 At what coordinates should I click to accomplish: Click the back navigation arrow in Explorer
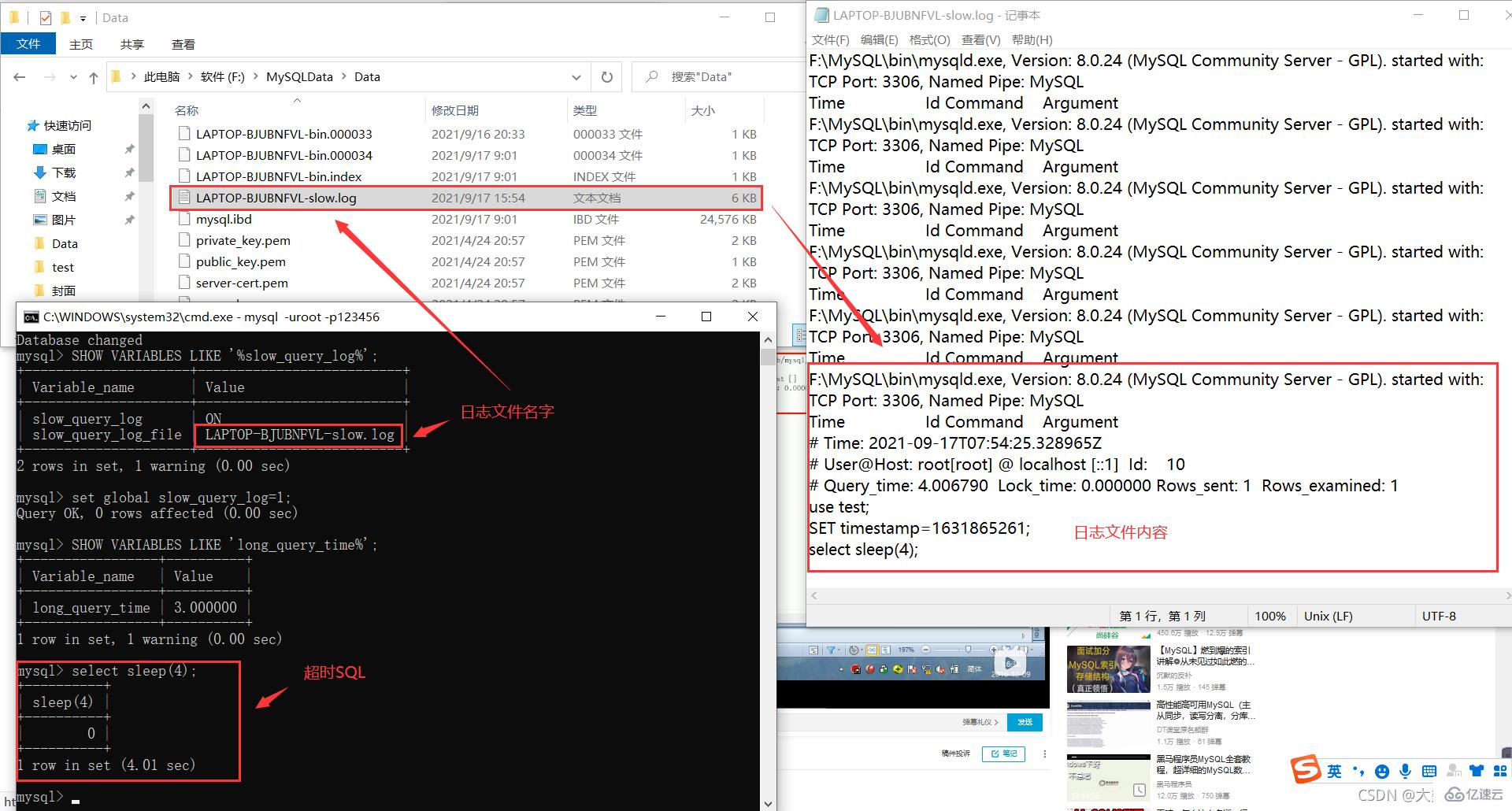19,76
